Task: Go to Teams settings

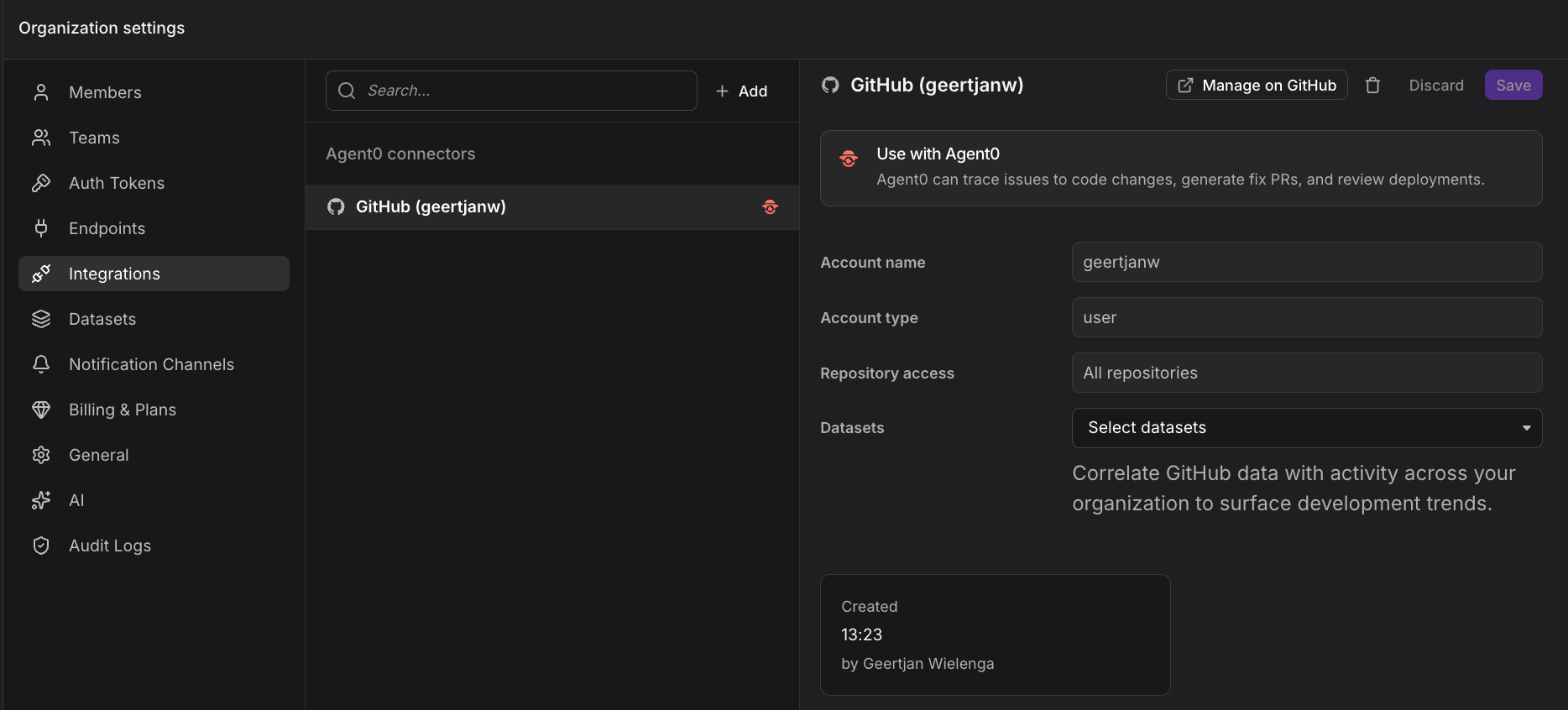Action: 154,138
